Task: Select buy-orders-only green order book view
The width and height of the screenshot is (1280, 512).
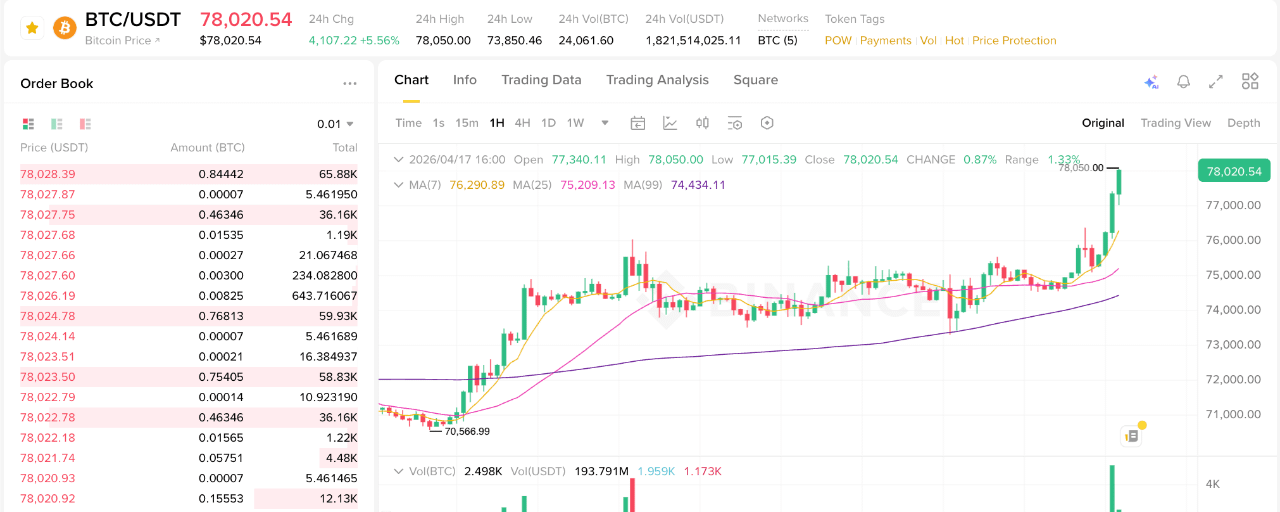Action: [57, 124]
